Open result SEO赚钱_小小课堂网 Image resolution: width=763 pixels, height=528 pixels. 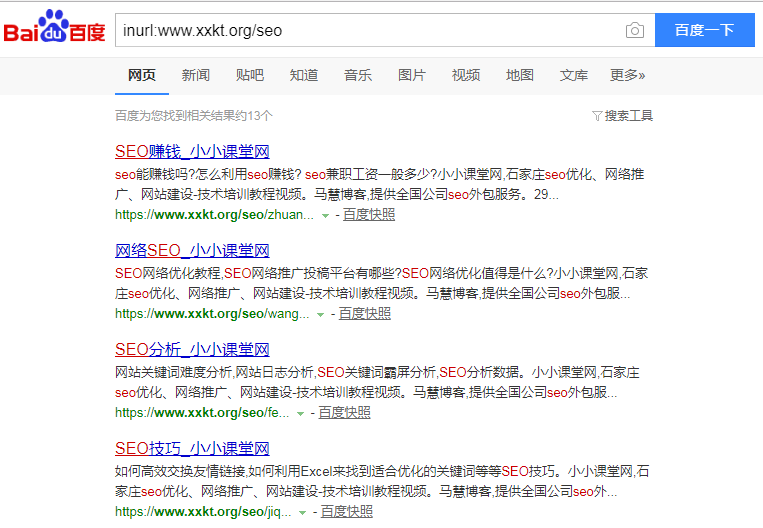[x=192, y=151]
